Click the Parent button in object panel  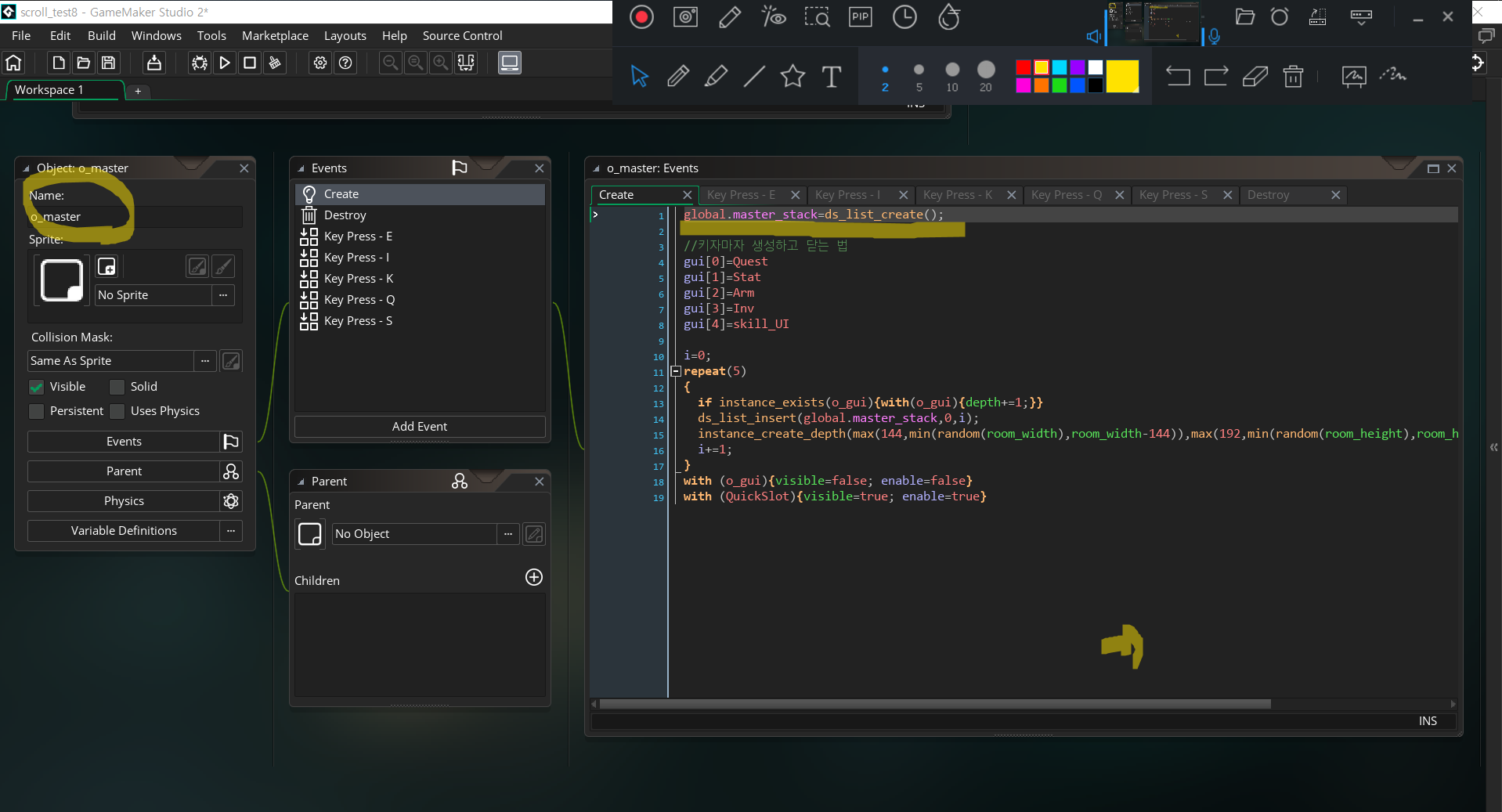[x=124, y=471]
